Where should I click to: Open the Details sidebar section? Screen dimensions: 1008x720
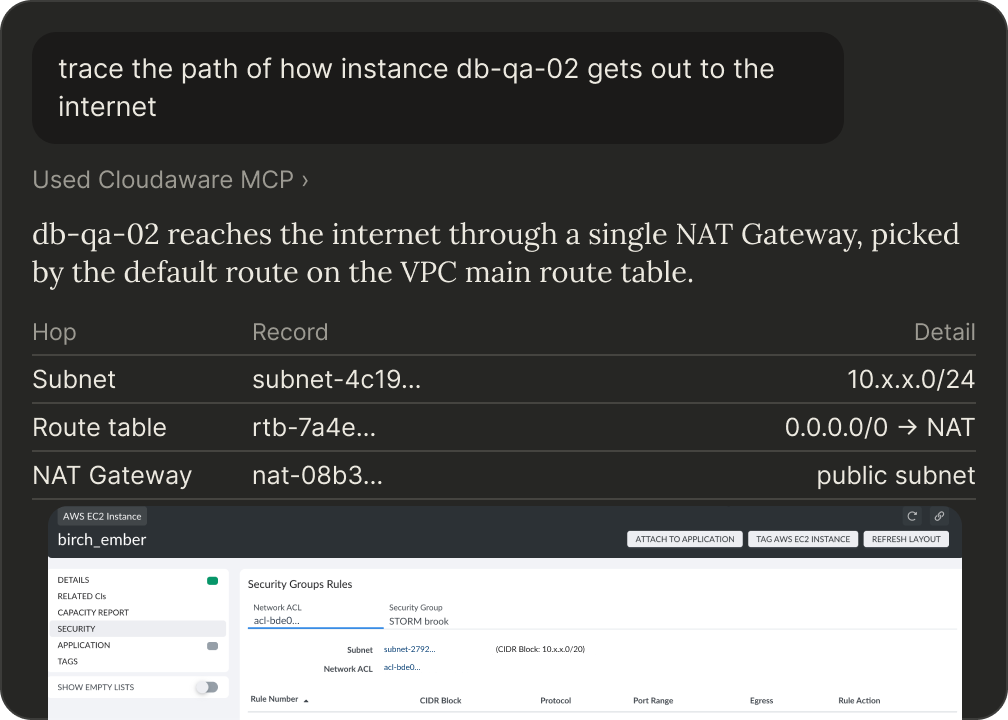(x=73, y=580)
